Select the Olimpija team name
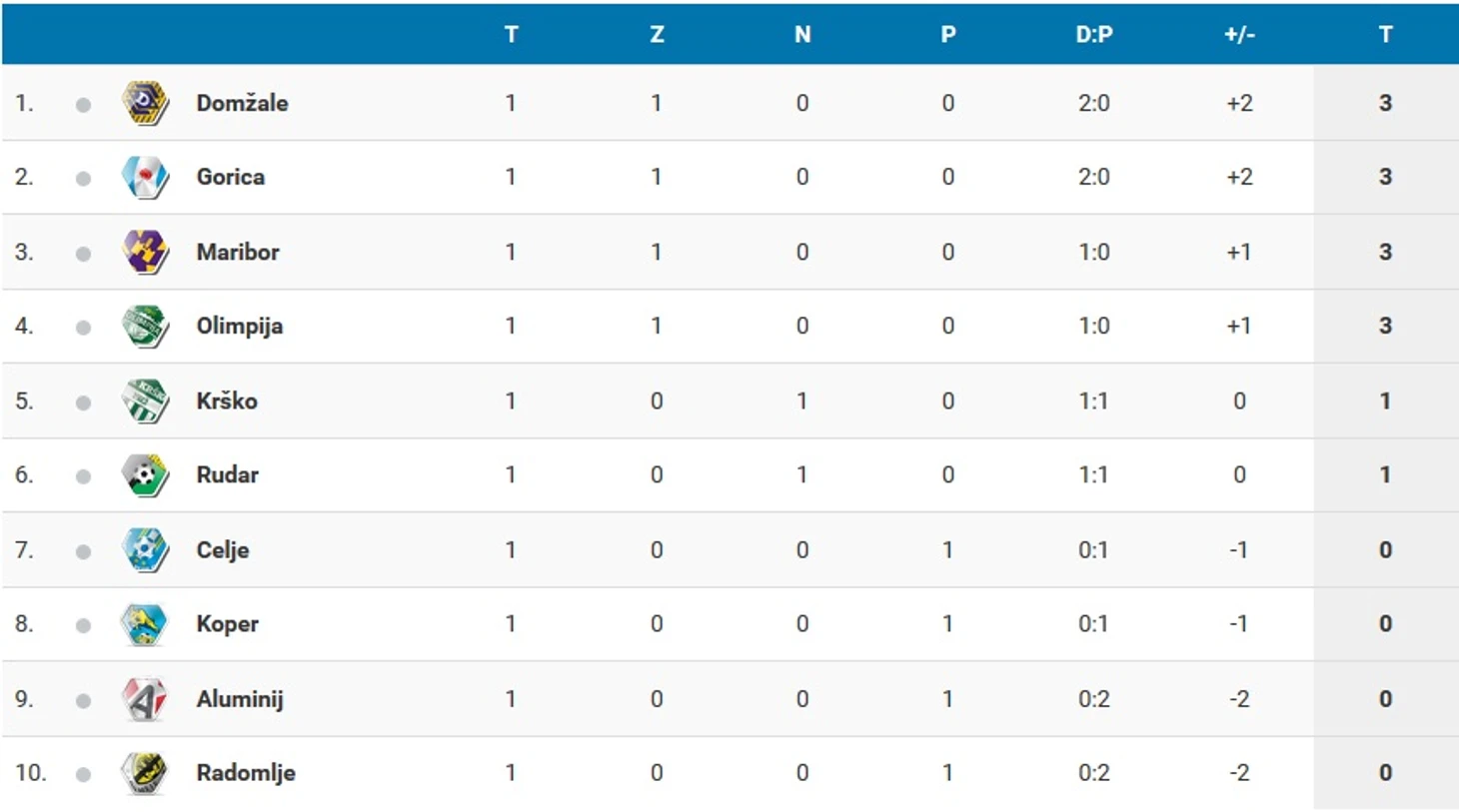This screenshot has height=812, width=1459. [x=240, y=327]
